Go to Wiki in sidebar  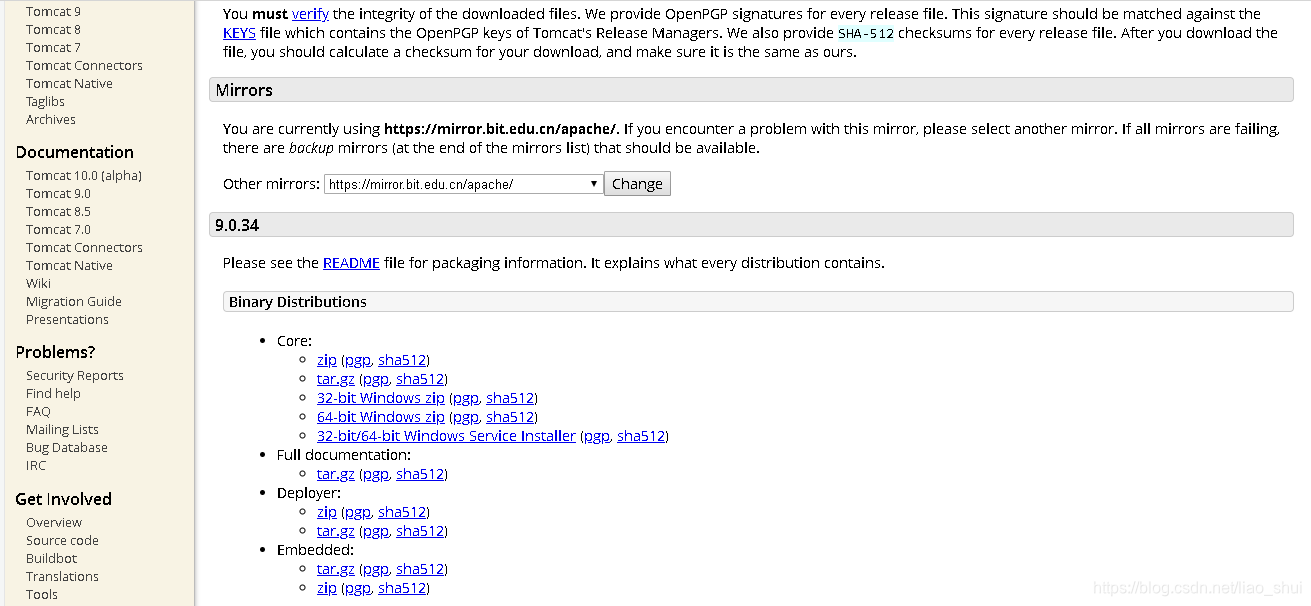[38, 284]
